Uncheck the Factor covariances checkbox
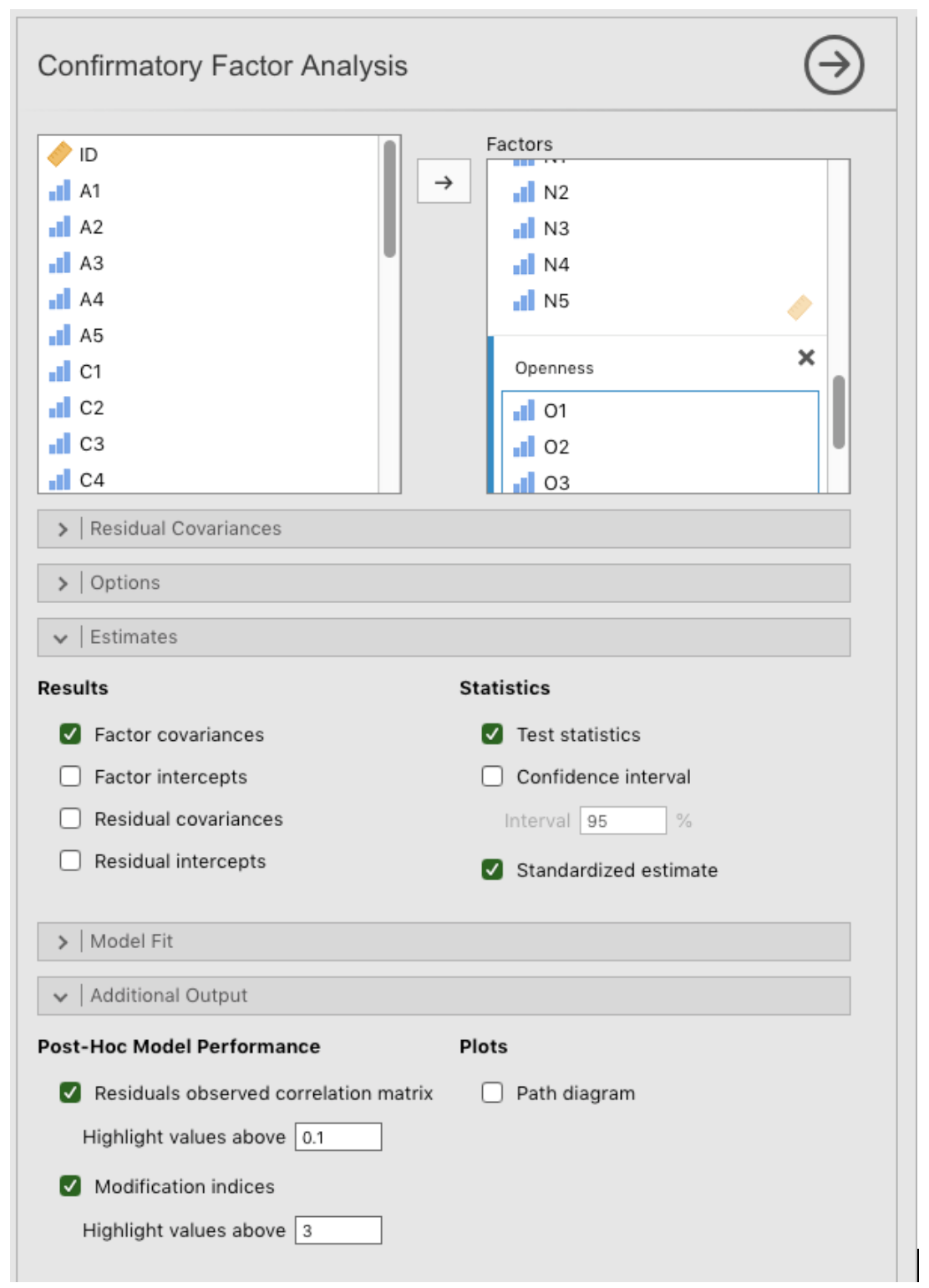This screenshot has height=1288, width=929. tap(70, 733)
